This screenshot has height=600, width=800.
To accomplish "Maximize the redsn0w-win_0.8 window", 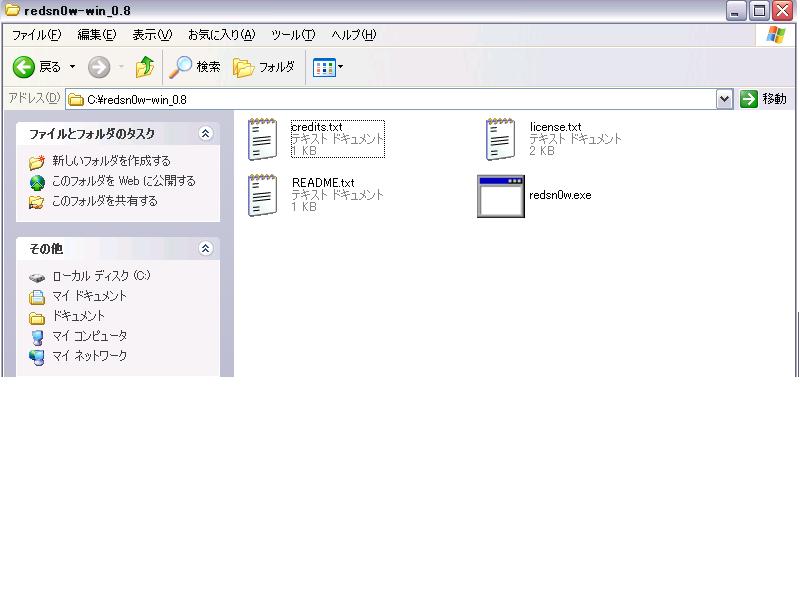I will (759, 11).
